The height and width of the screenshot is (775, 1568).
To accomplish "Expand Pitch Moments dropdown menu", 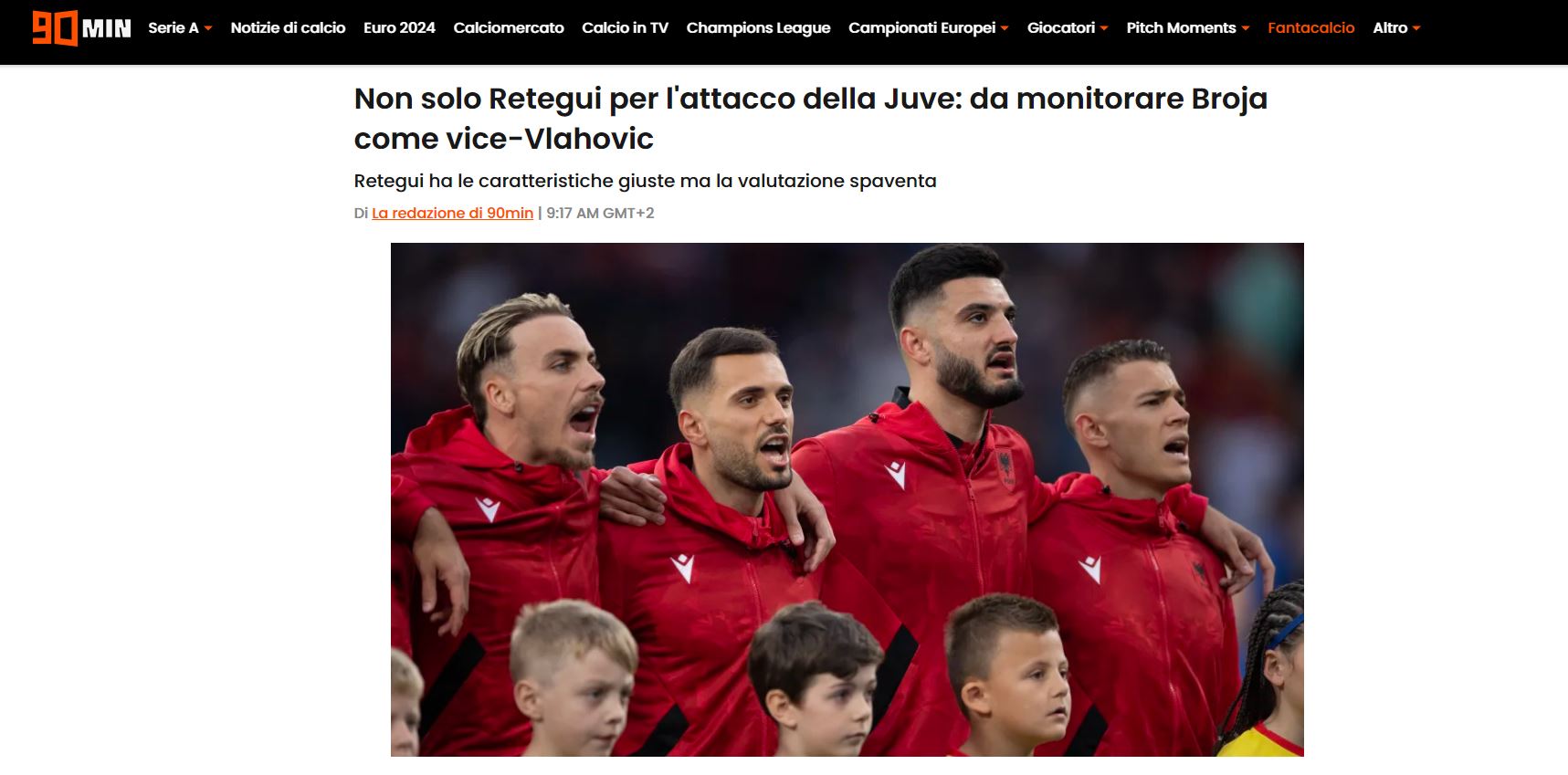I will (1187, 28).
